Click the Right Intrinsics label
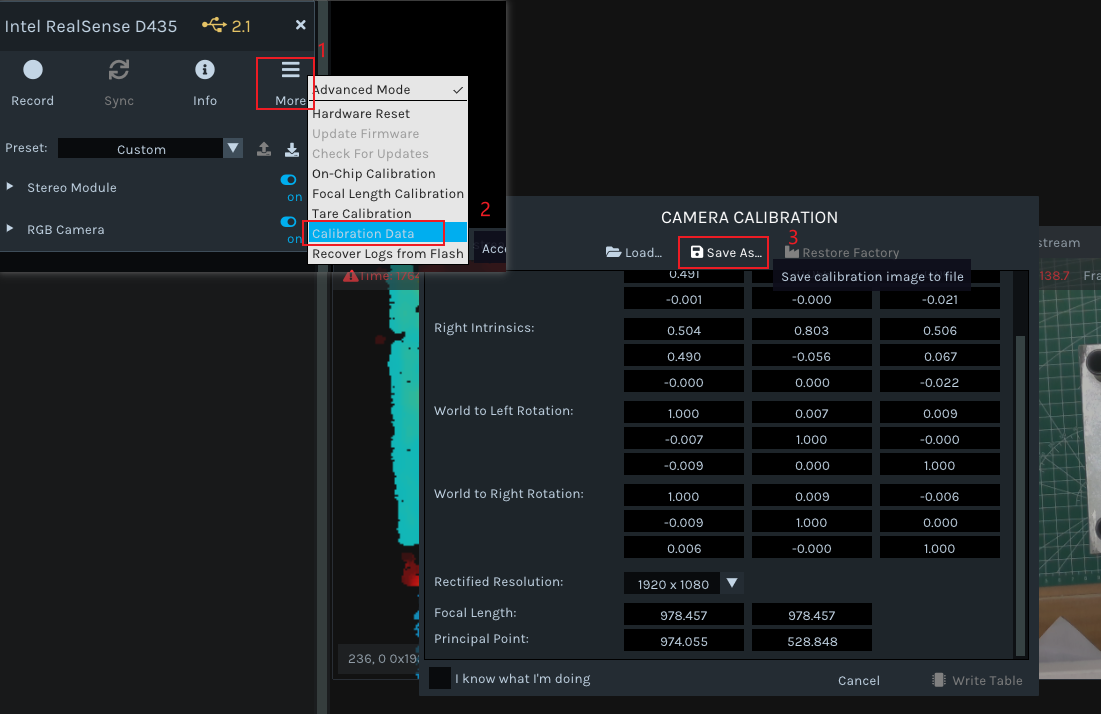This screenshot has width=1101, height=714. [484, 327]
